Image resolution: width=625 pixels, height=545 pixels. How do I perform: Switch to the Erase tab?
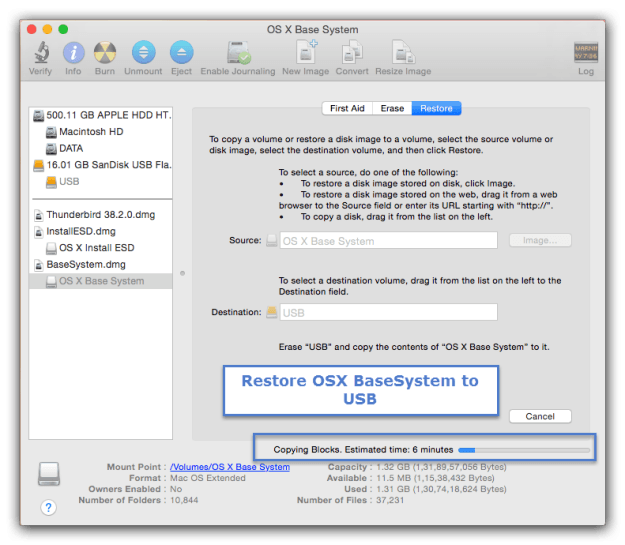click(x=392, y=108)
